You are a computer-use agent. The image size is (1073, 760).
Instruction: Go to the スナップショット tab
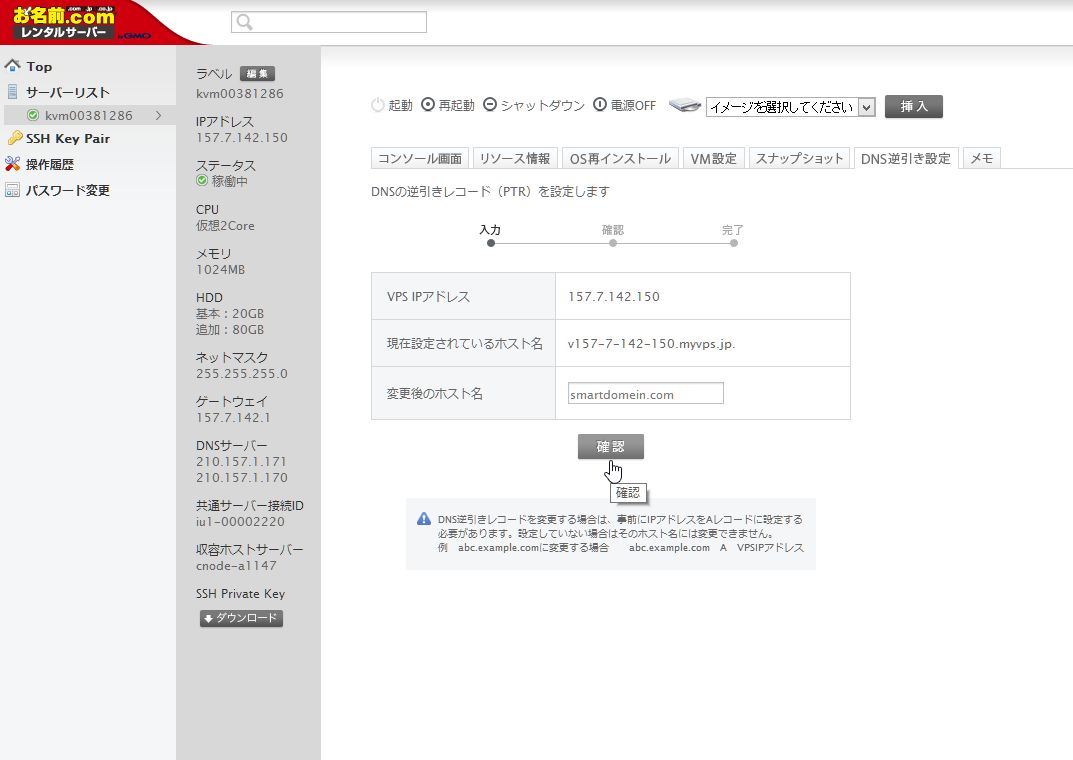coord(799,158)
